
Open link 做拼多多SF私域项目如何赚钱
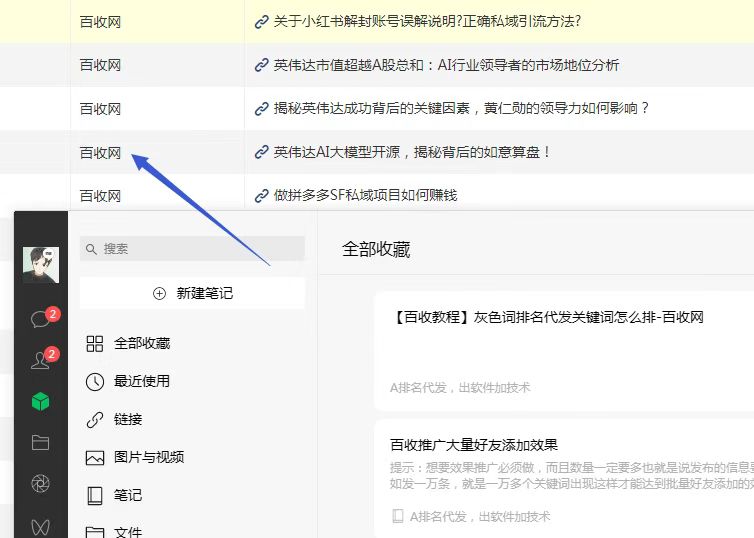point(365,195)
